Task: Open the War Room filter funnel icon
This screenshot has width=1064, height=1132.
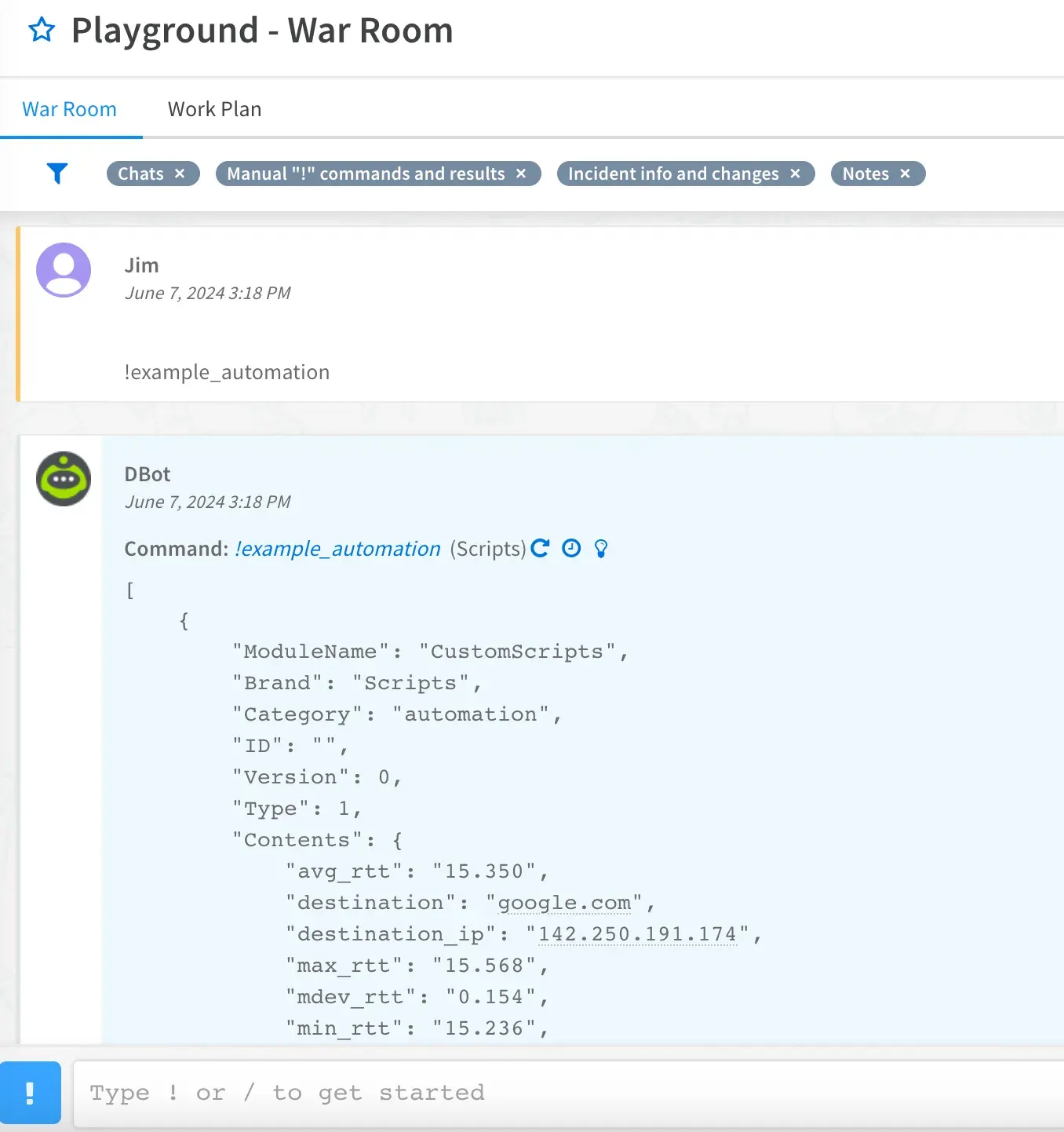Action: tap(57, 173)
